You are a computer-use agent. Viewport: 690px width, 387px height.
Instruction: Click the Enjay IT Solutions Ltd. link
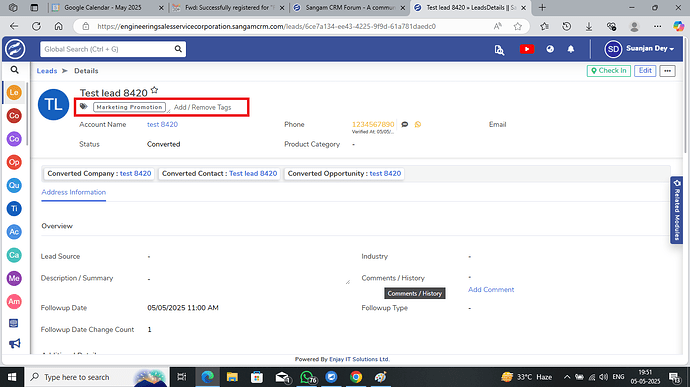click(360, 359)
